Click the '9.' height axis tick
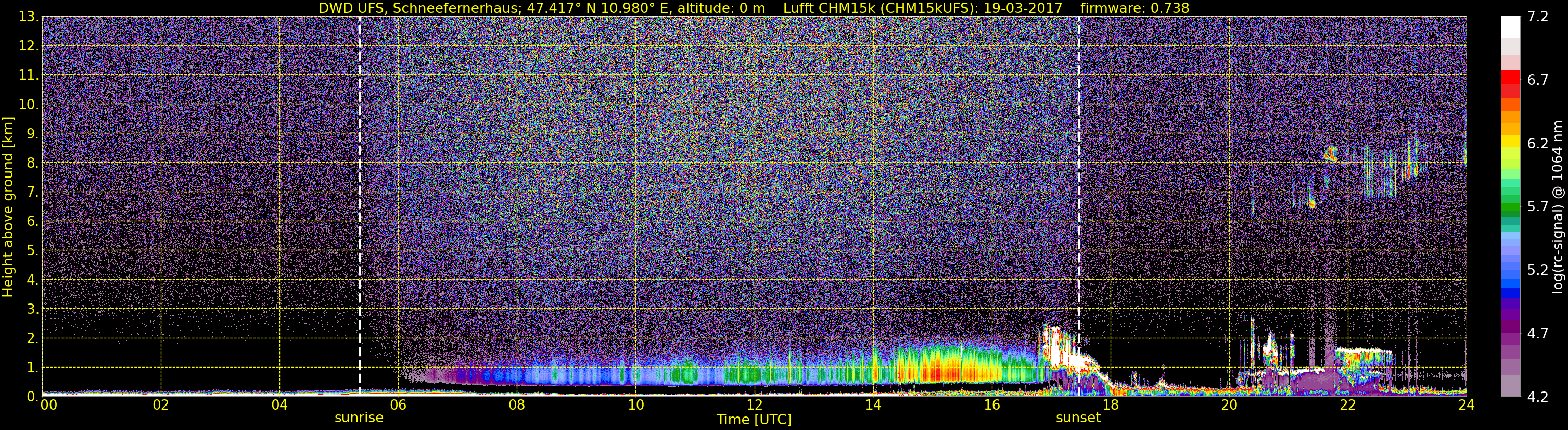Image resolution: width=1568 pixels, height=430 pixels. pyautogui.click(x=33, y=134)
